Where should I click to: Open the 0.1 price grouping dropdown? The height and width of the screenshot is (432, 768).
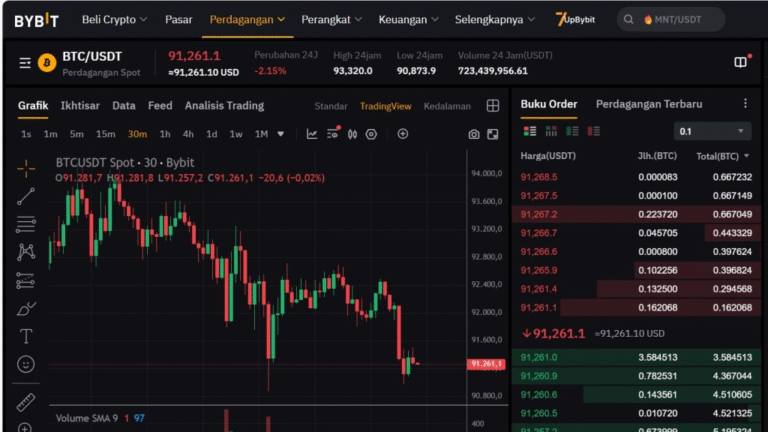713,131
